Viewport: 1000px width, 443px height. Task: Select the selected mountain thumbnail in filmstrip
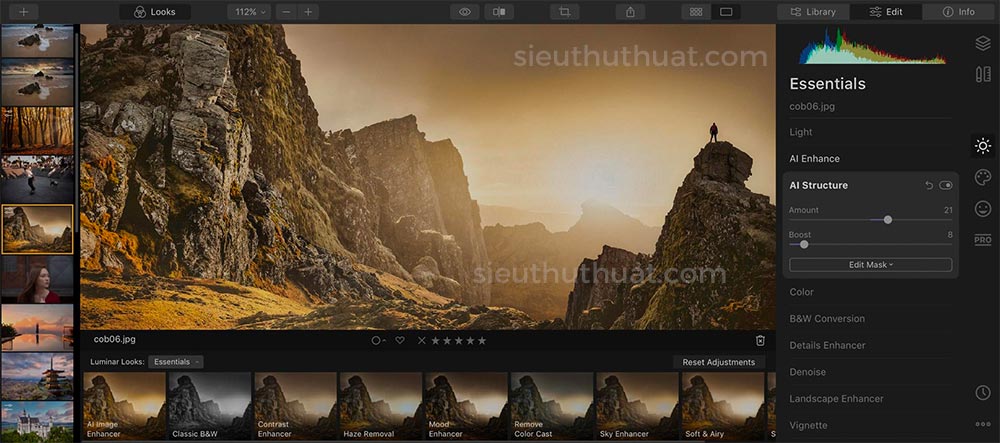pos(37,229)
